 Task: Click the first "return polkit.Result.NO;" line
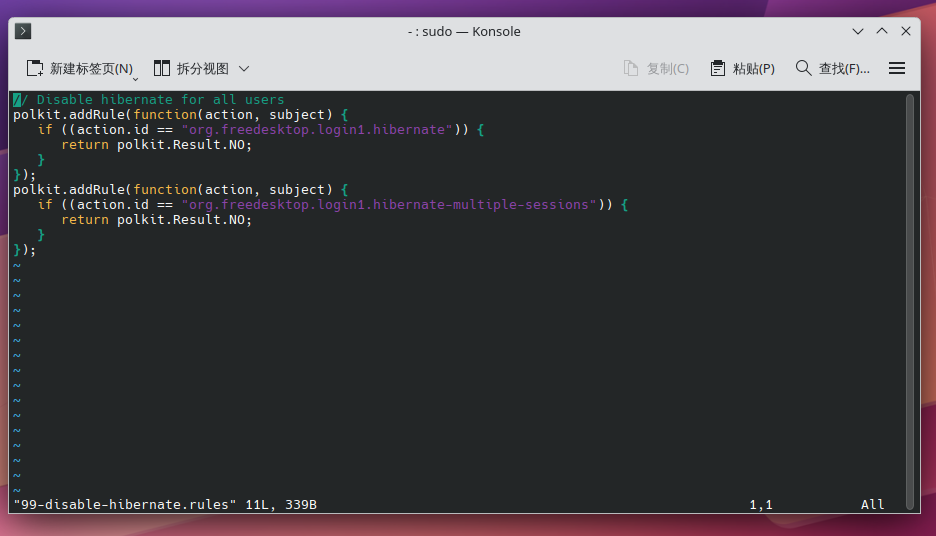(156, 144)
